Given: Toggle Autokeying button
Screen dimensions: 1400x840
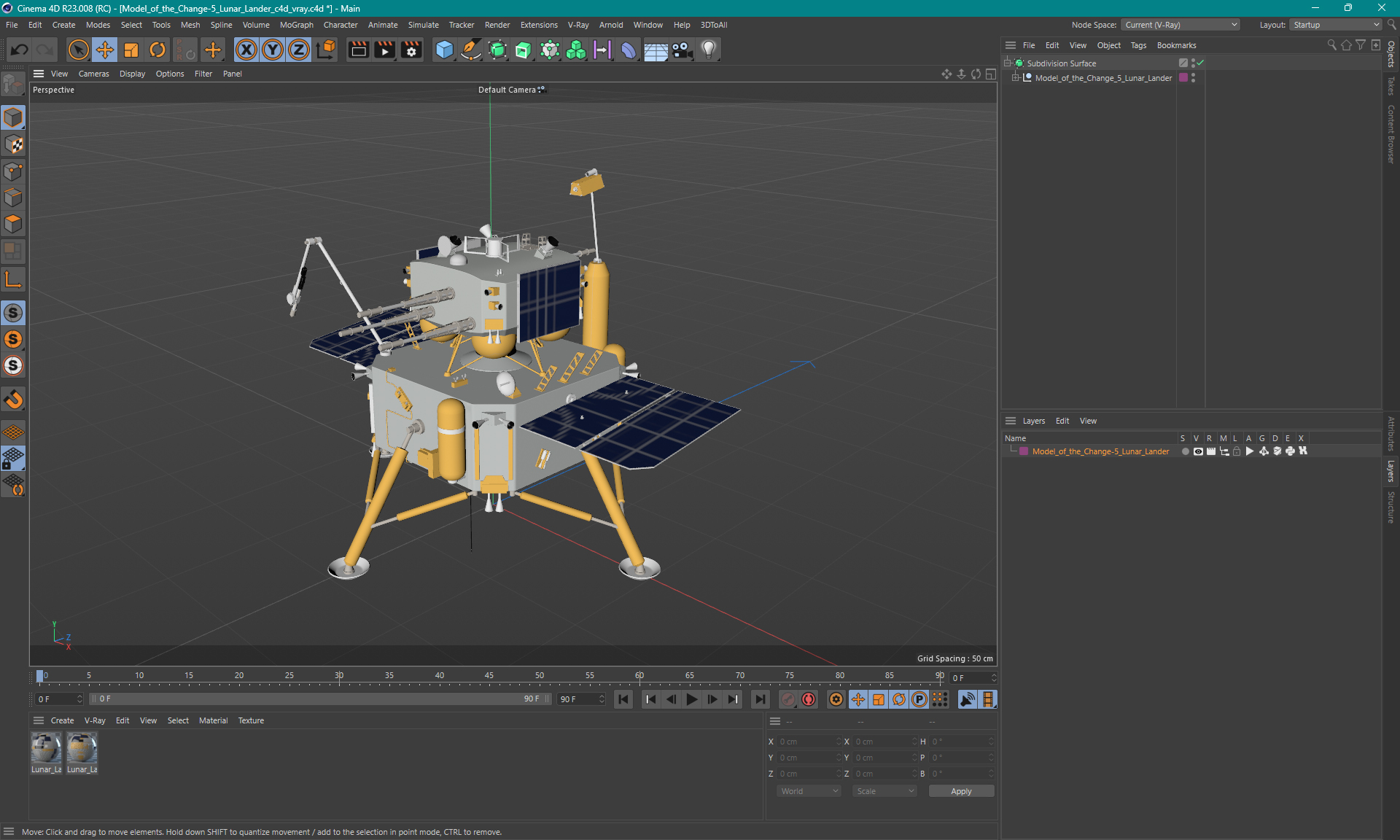Looking at the screenshot, I should (809, 699).
